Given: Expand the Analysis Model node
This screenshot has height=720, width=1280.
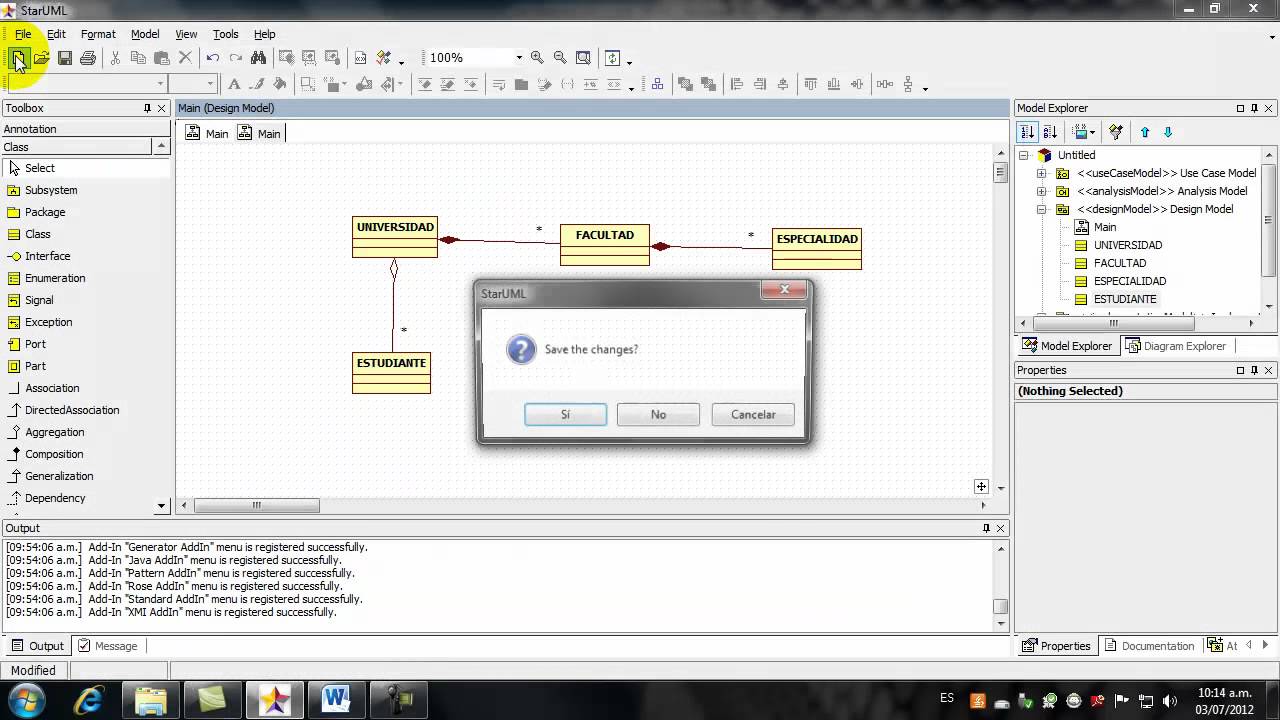Looking at the screenshot, I should [x=1042, y=191].
